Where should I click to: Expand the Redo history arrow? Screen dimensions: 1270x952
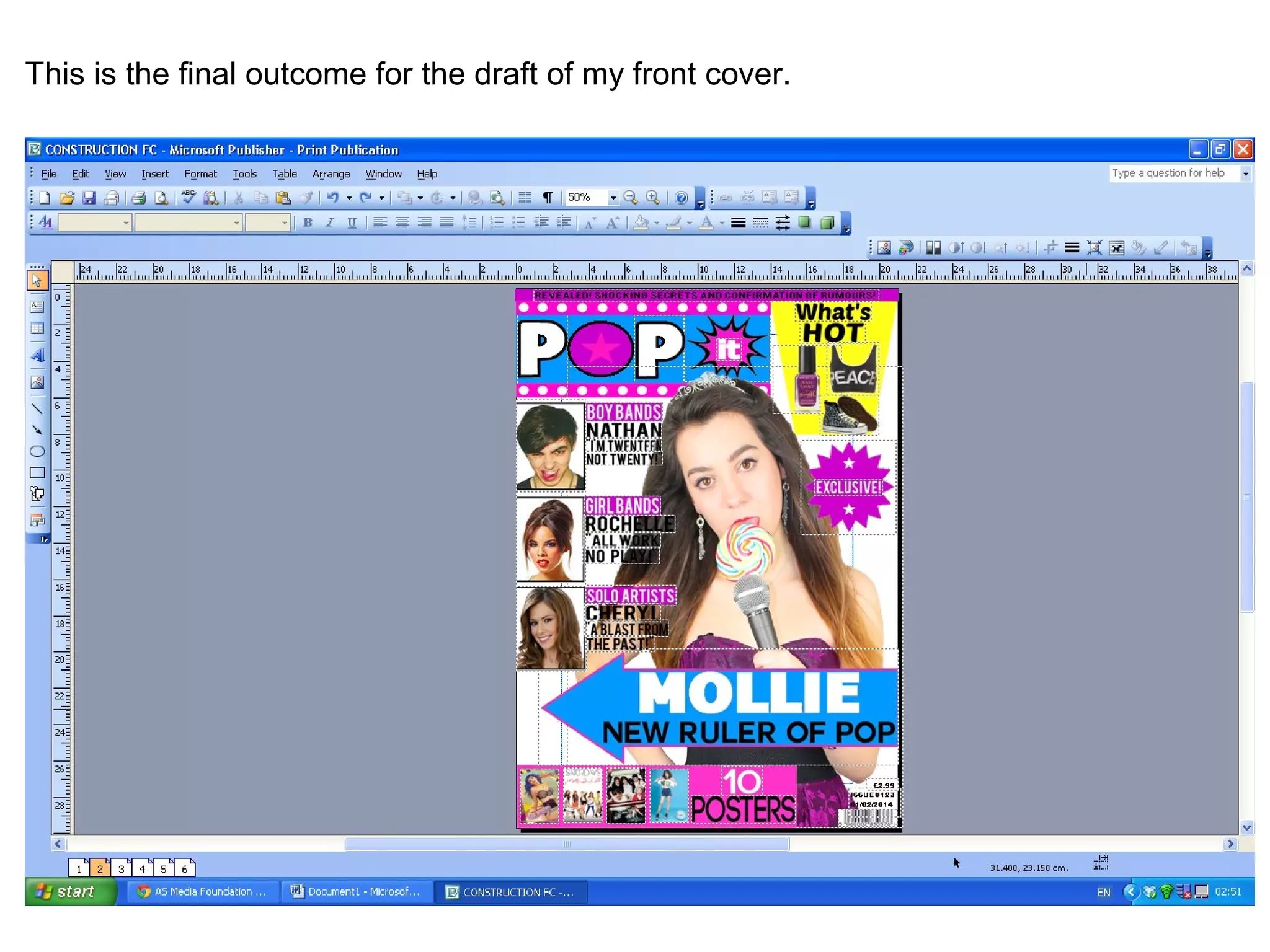382,198
